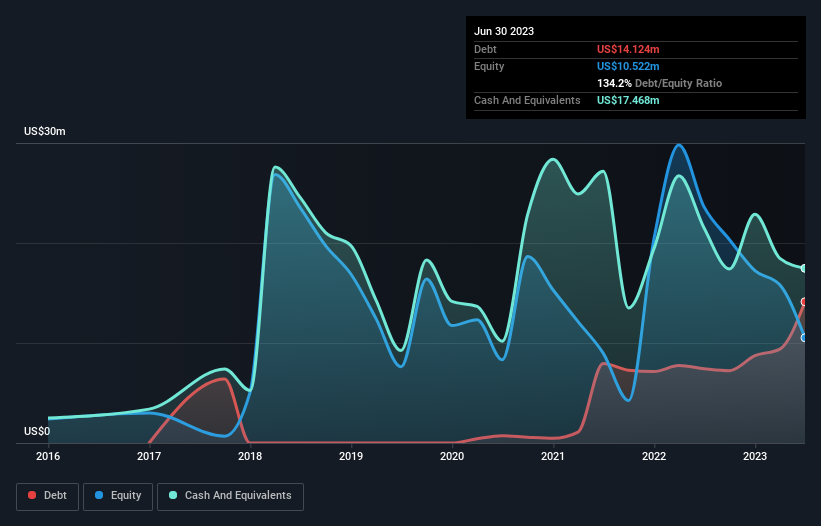Toggle the Debt series legend button

pyautogui.click(x=47, y=496)
